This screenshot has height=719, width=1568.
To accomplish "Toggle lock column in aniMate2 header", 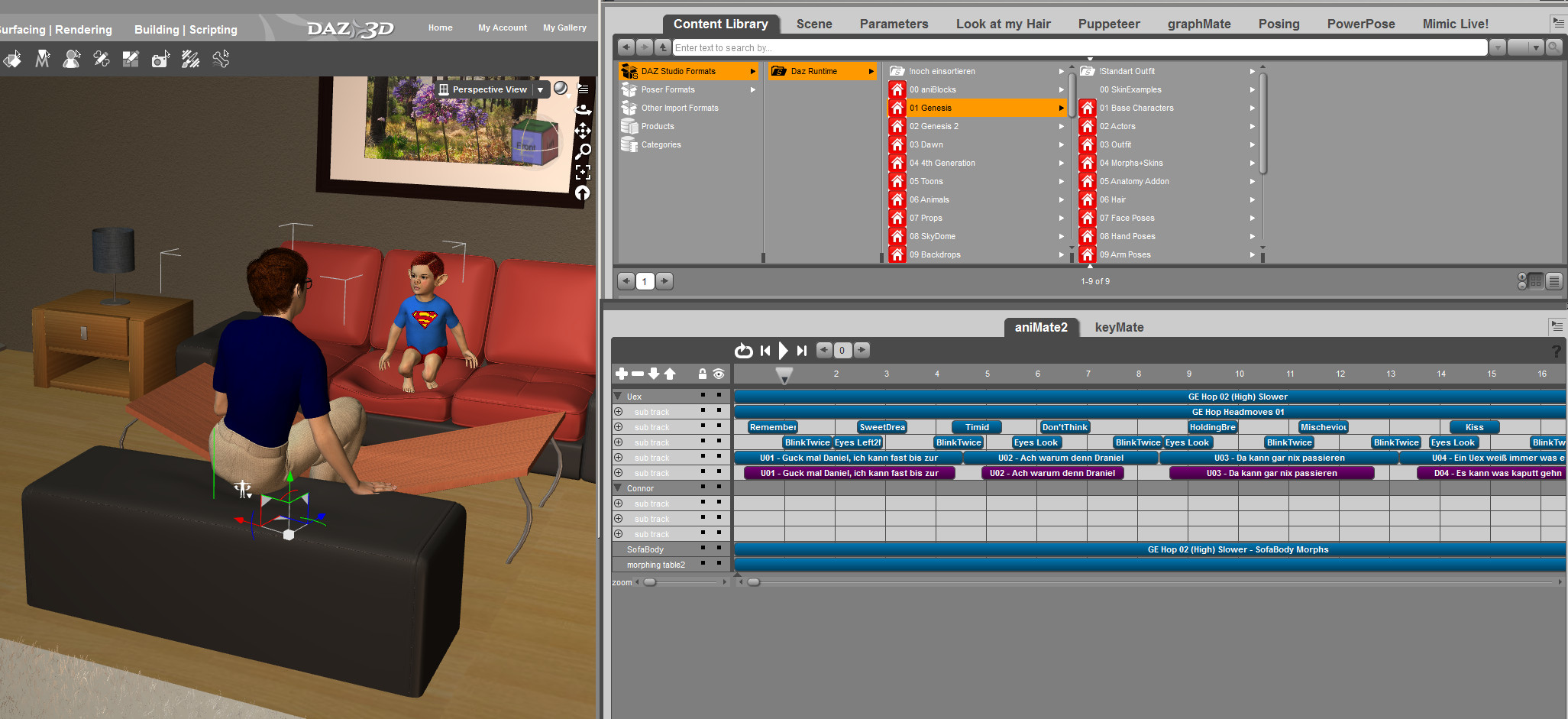I will click(703, 374).
